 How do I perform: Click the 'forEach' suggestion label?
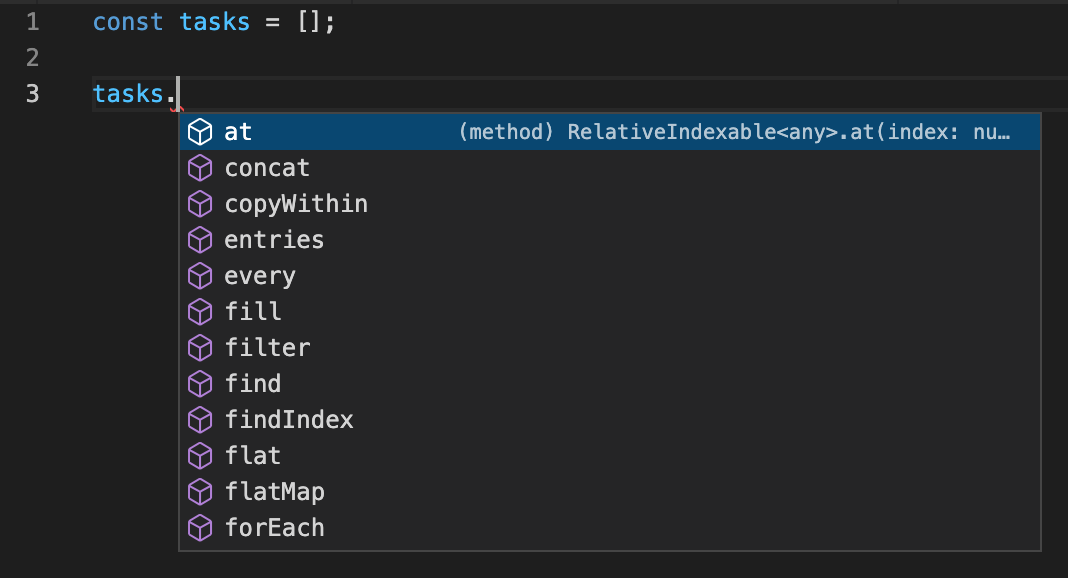(x=275, y=527)
